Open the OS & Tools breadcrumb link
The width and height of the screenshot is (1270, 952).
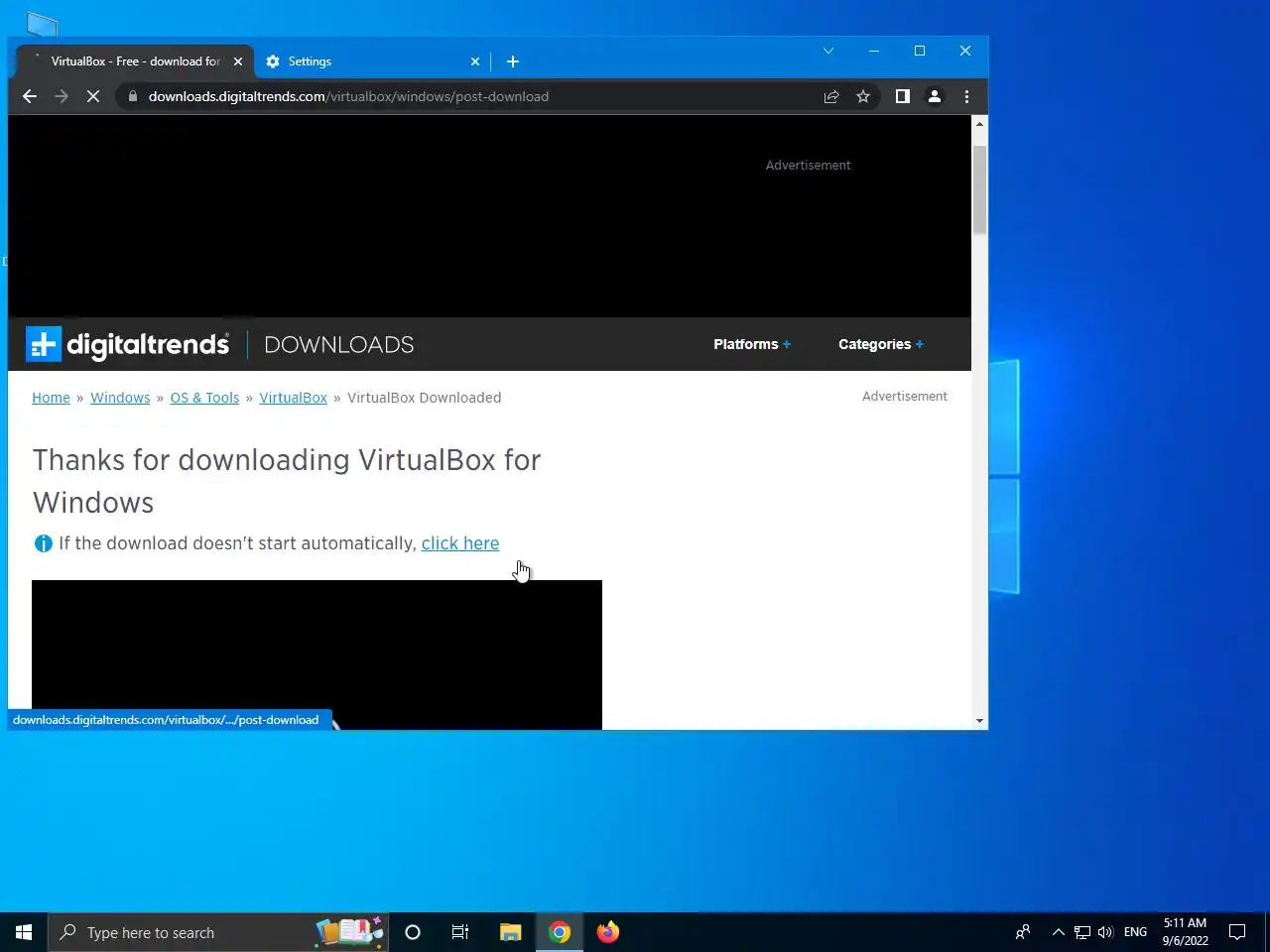point(204,398)
